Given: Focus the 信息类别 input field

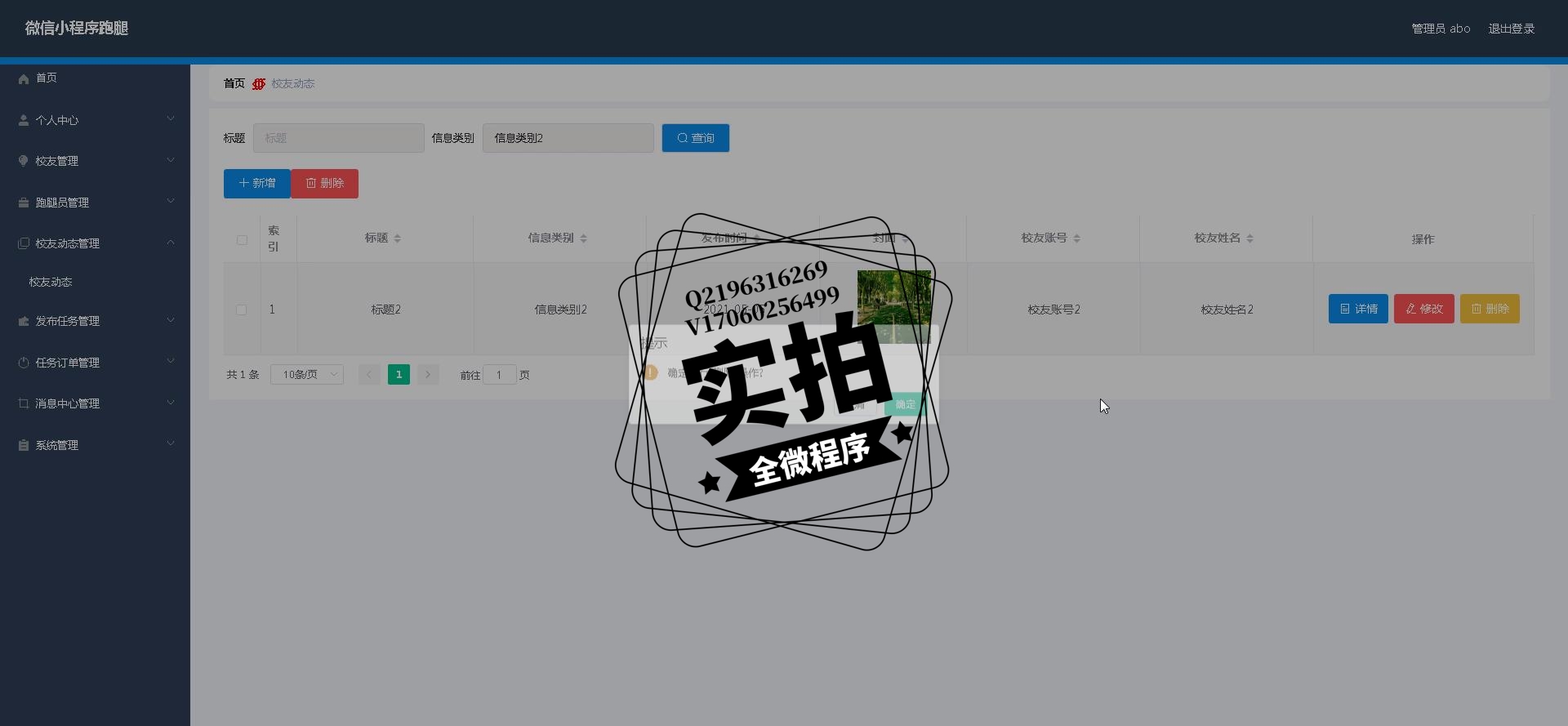Looking at the screenshot, I should point(568,138).
